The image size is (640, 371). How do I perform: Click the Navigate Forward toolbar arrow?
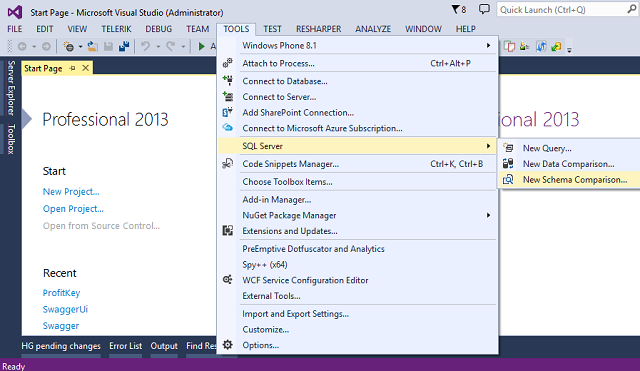(47, 47)
